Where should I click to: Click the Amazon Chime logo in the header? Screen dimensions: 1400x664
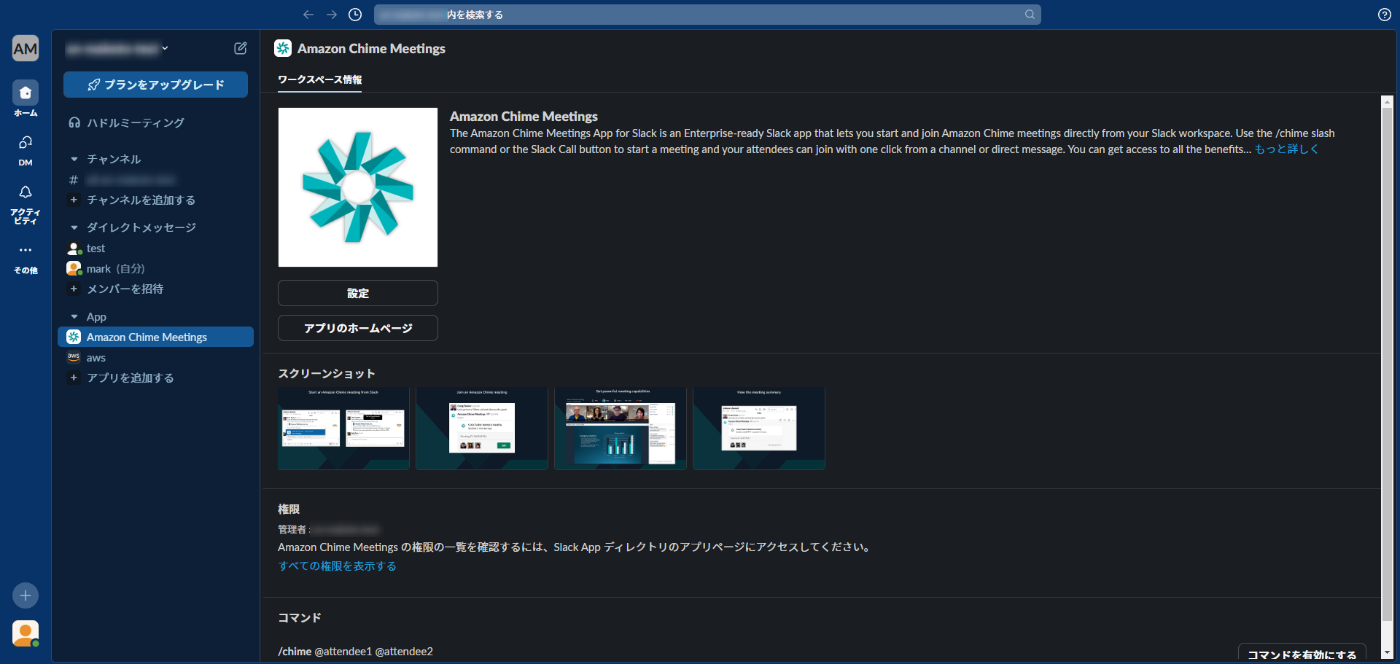[283, 48]
